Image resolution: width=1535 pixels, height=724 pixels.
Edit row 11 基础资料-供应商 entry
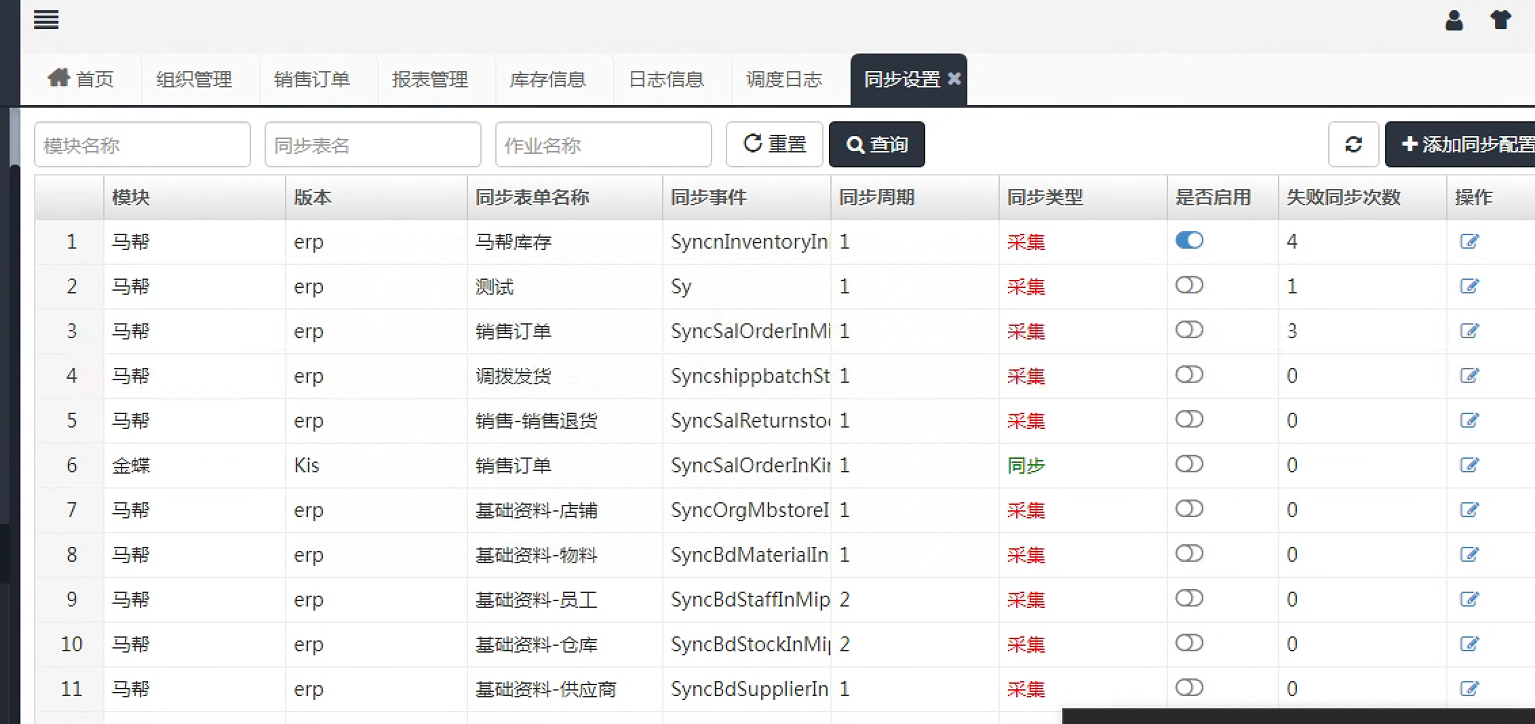coord(1469,689)
